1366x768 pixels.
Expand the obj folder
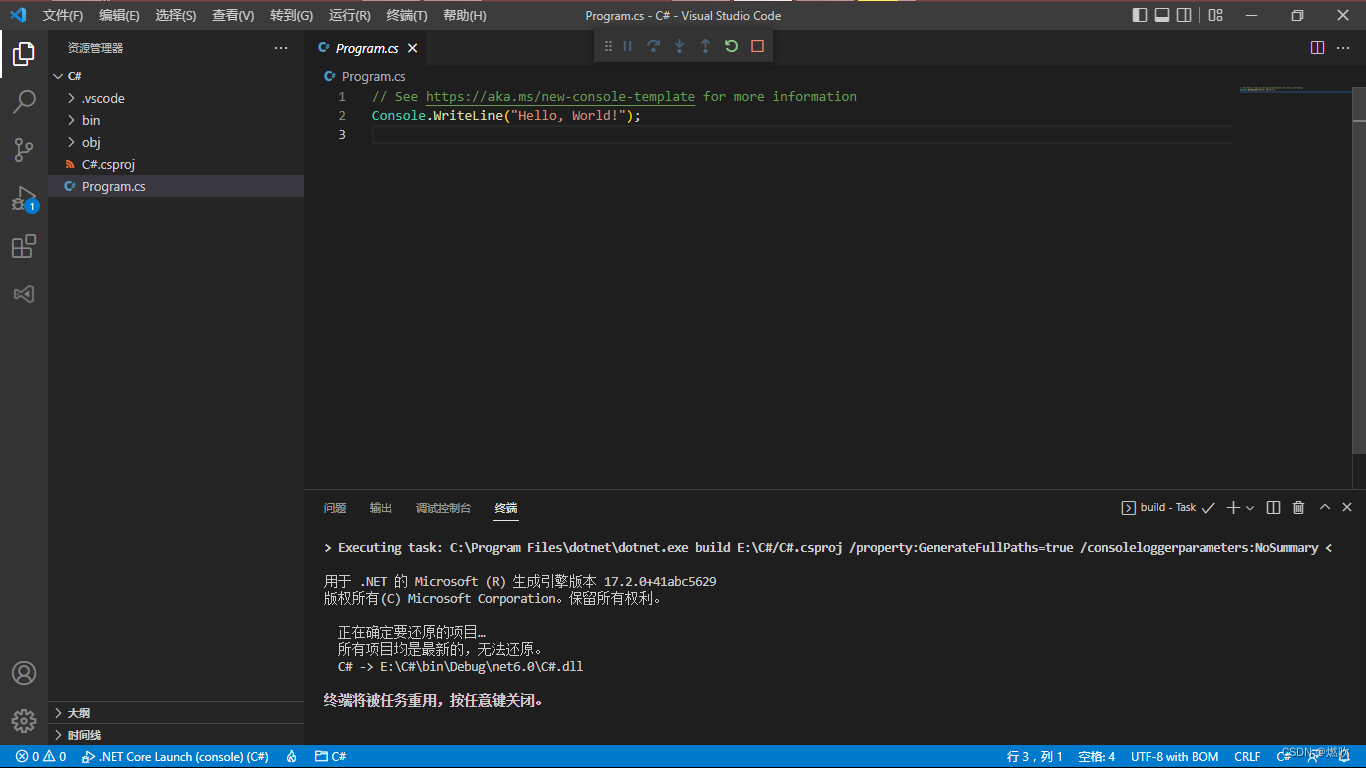click(176, 142)
